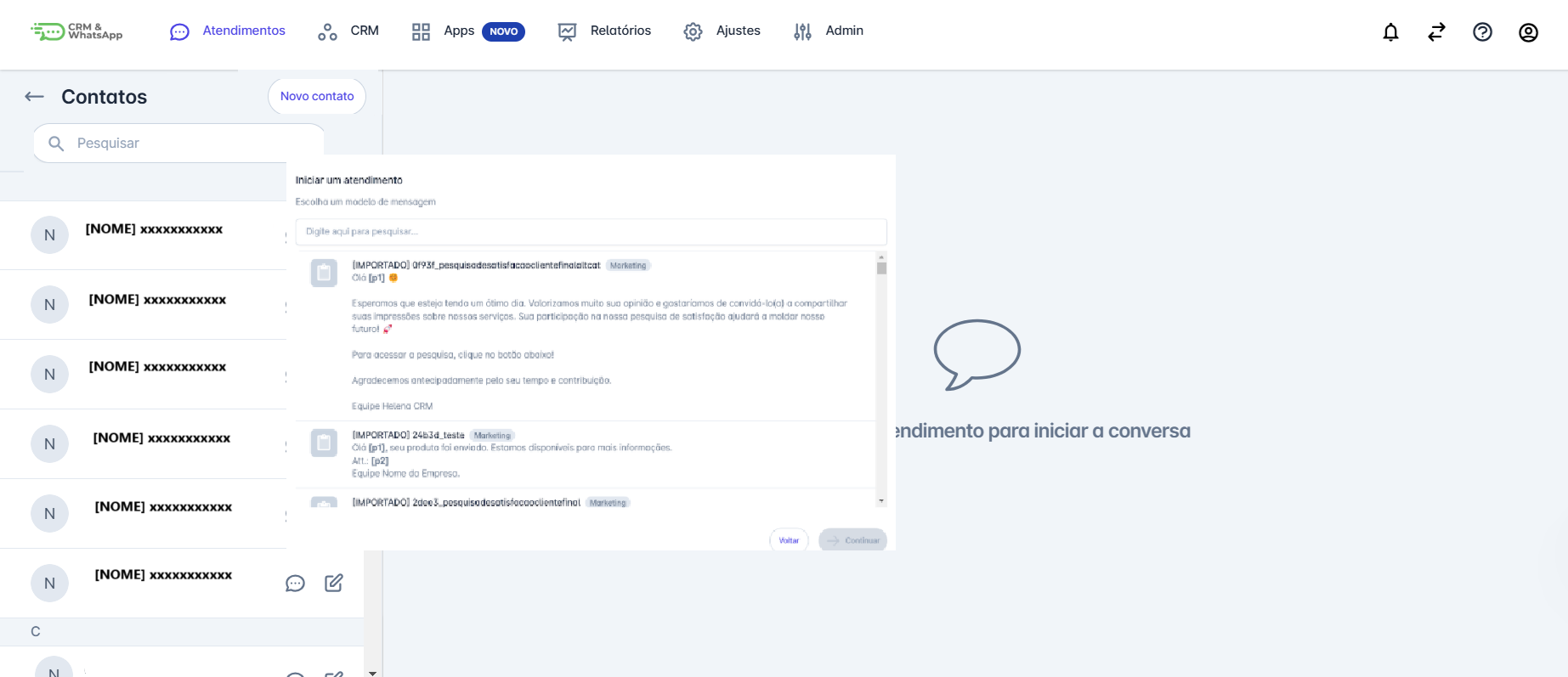
Task: Go to the Relatórios section
Action: (604, 31)
